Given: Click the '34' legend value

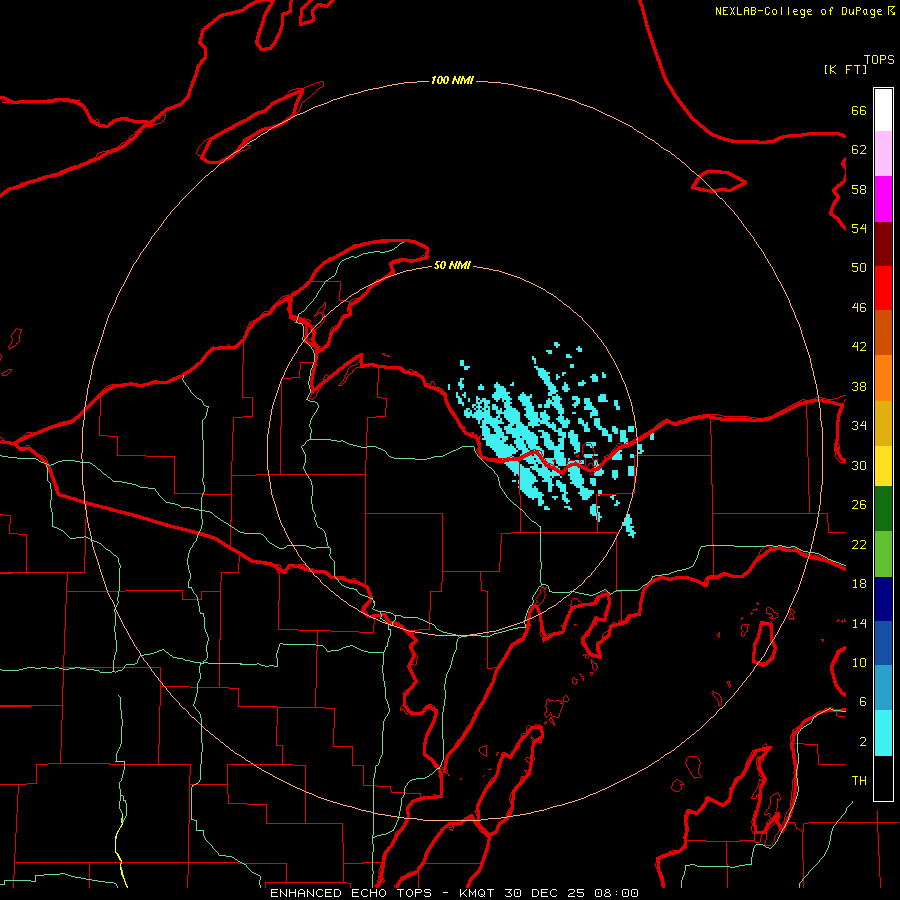Looking at the screenshot, I should coord(859,426).
